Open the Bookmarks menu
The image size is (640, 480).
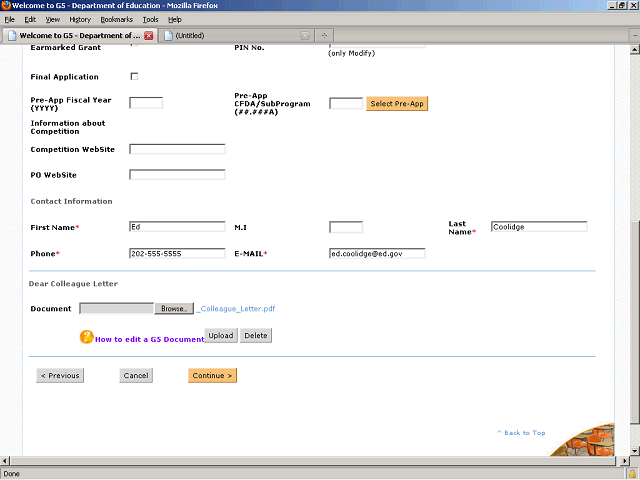pos(117,19)
